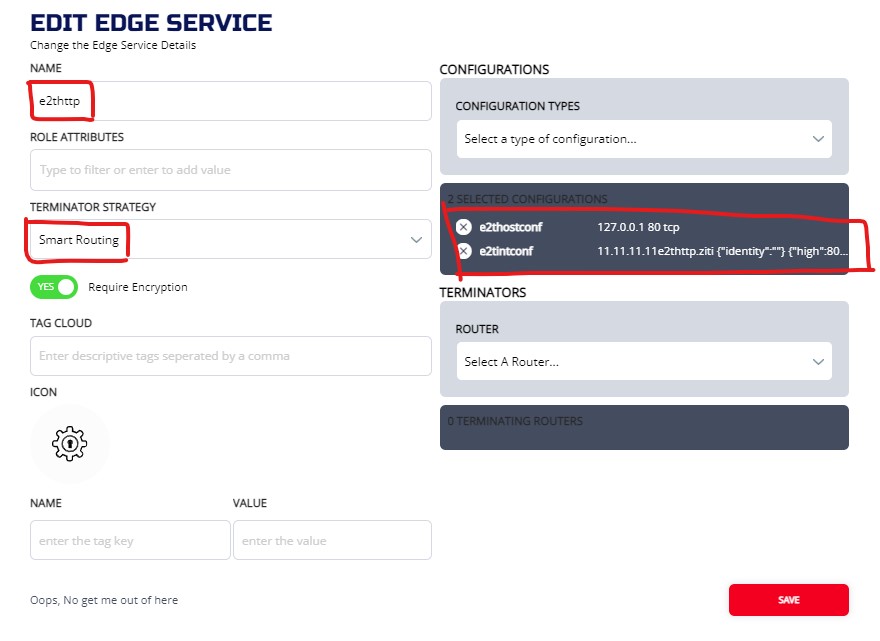Viewport: 880px width, 641px height.
Task: Select the e2tintconf configuration row
Action: pyautogui.click(x=650, y=251)
